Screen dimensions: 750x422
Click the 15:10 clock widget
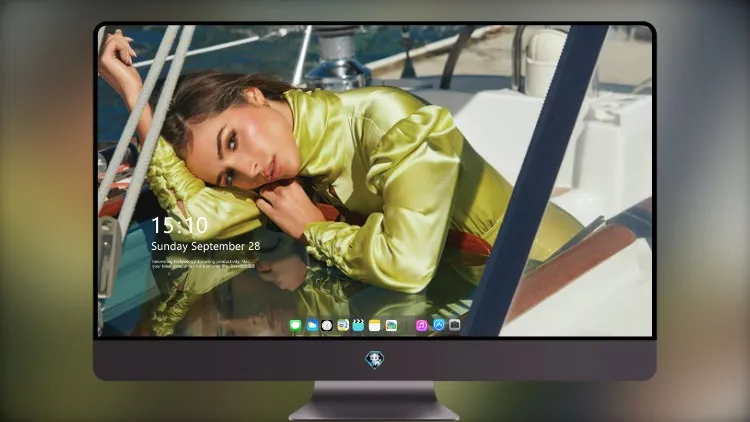[179, 225]
